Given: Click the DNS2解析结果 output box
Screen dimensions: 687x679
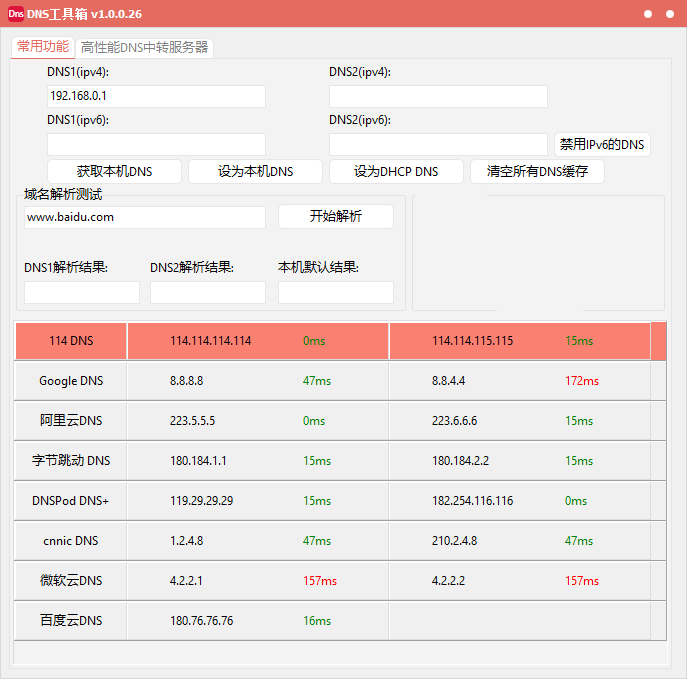Looking at the screenshot, I should pyautogui.click(x=208, y=292).
